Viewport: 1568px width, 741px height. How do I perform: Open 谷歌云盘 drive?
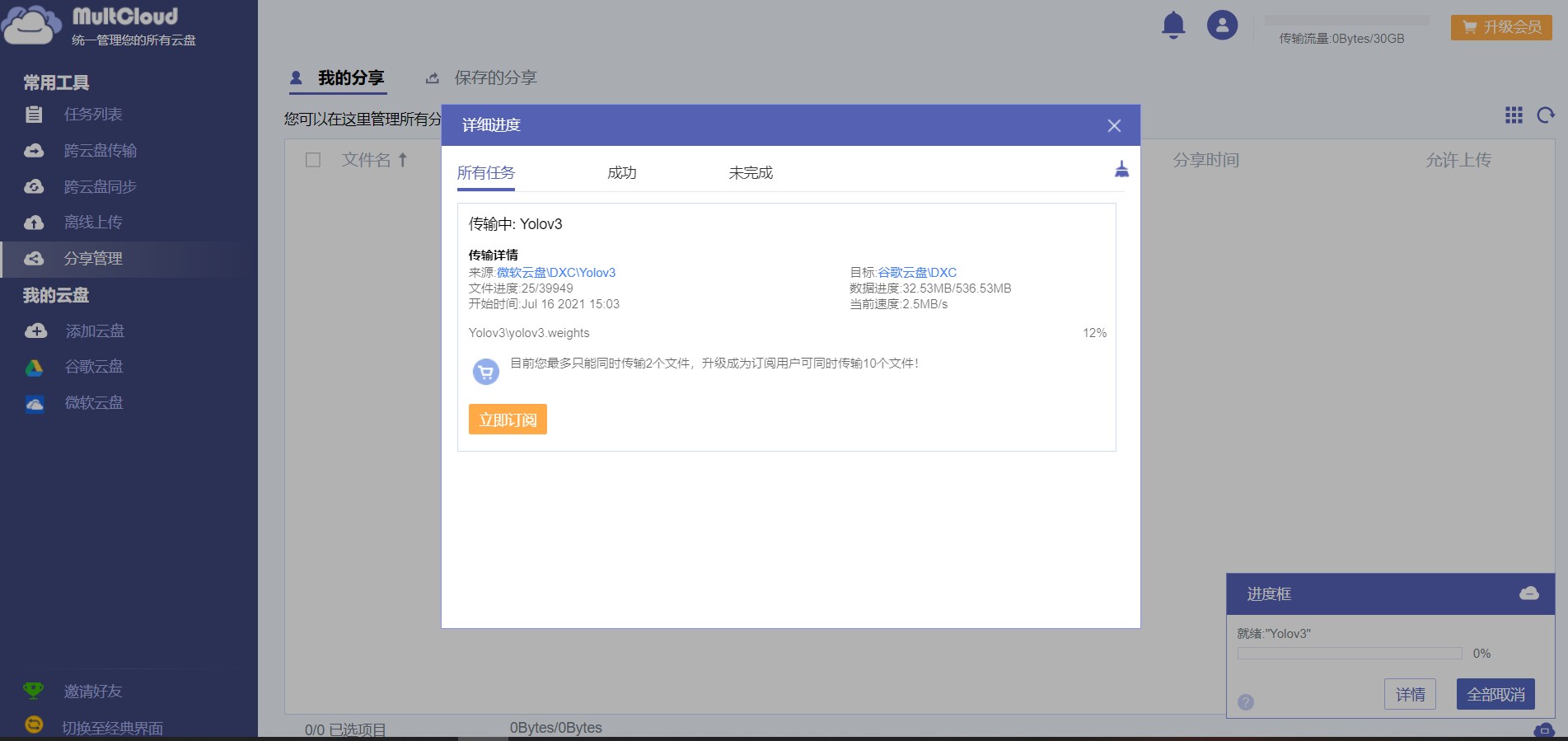(94, 367)
